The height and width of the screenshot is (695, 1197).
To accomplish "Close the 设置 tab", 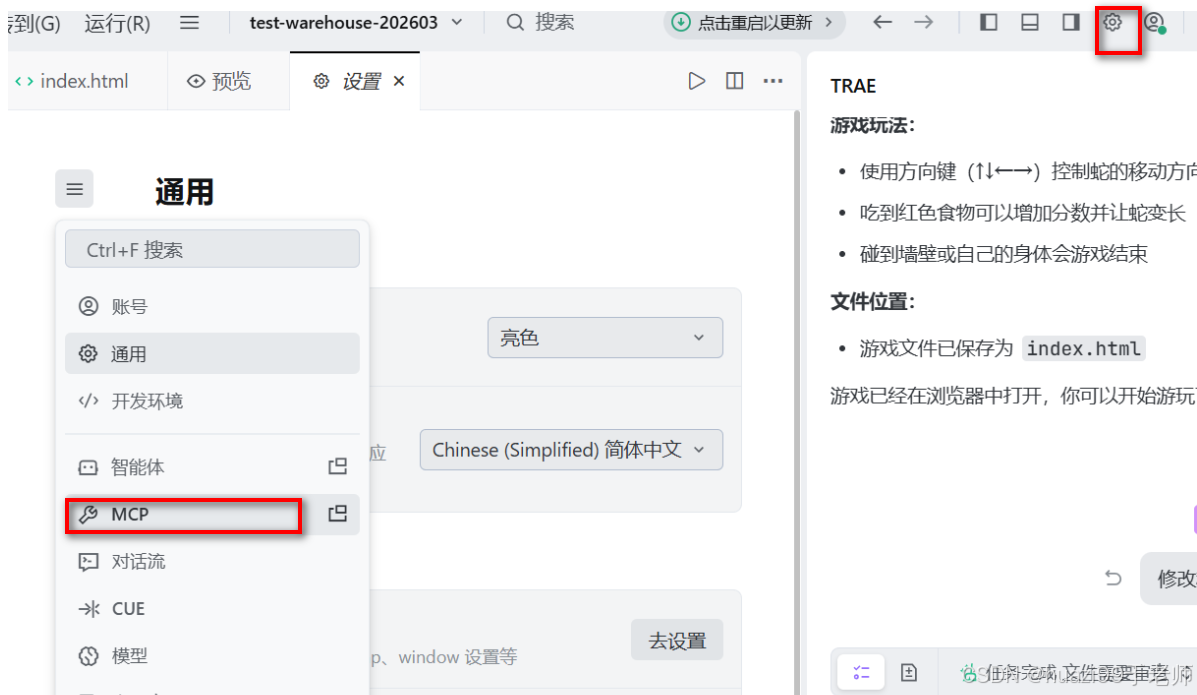I will click(x=398, y=81).
